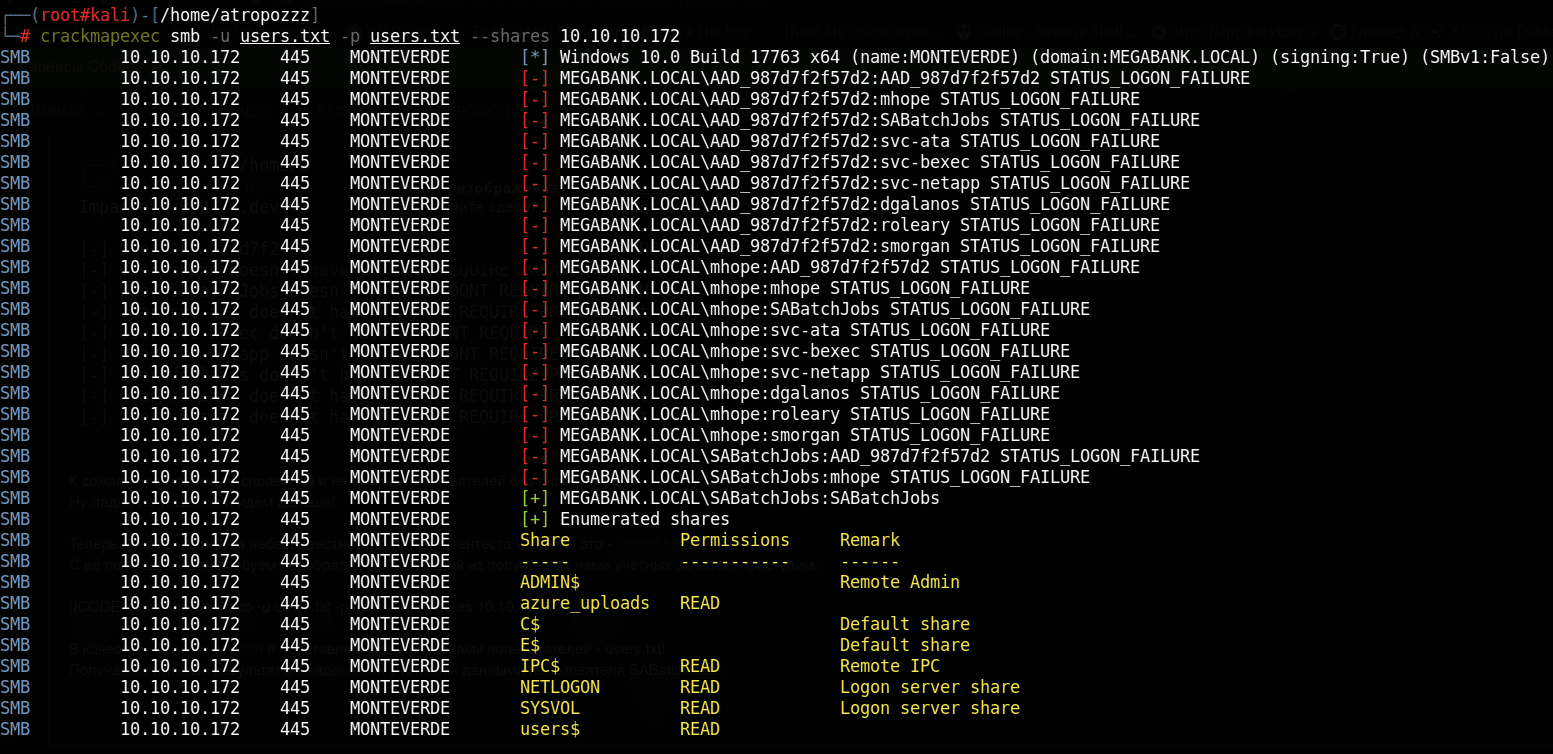
Task: Click the AAD_987d7f2f57d2:svc-netapp failure line
Action: coord(875,183)
